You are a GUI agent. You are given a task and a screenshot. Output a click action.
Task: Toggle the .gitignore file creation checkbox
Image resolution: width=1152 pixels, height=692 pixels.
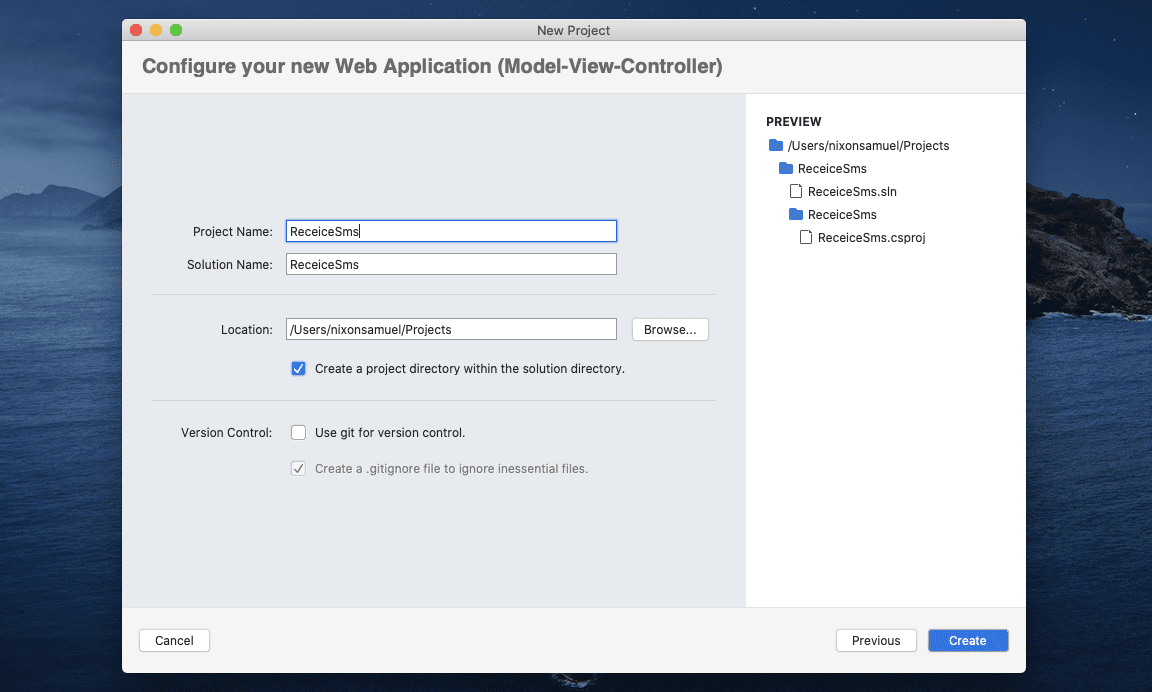(x=298, y=468)
